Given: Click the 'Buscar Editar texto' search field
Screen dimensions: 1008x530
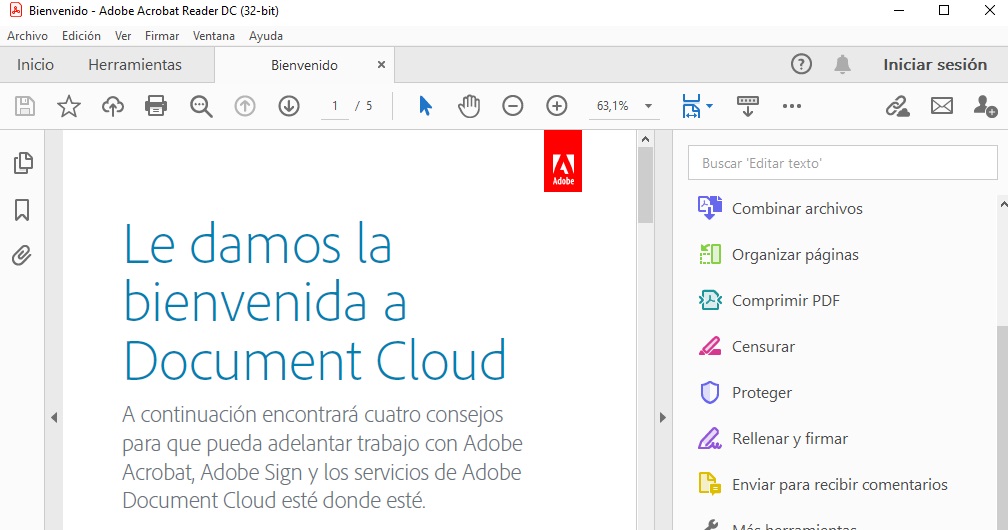Looking at the screenshot, I should (x=842, y=163).
